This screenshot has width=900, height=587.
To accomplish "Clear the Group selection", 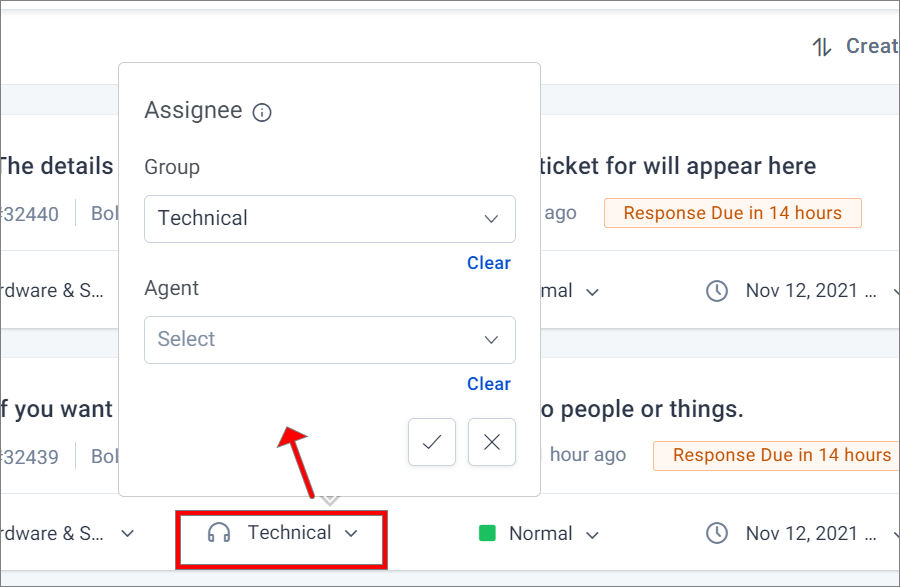I will click(x=488, y=263).
